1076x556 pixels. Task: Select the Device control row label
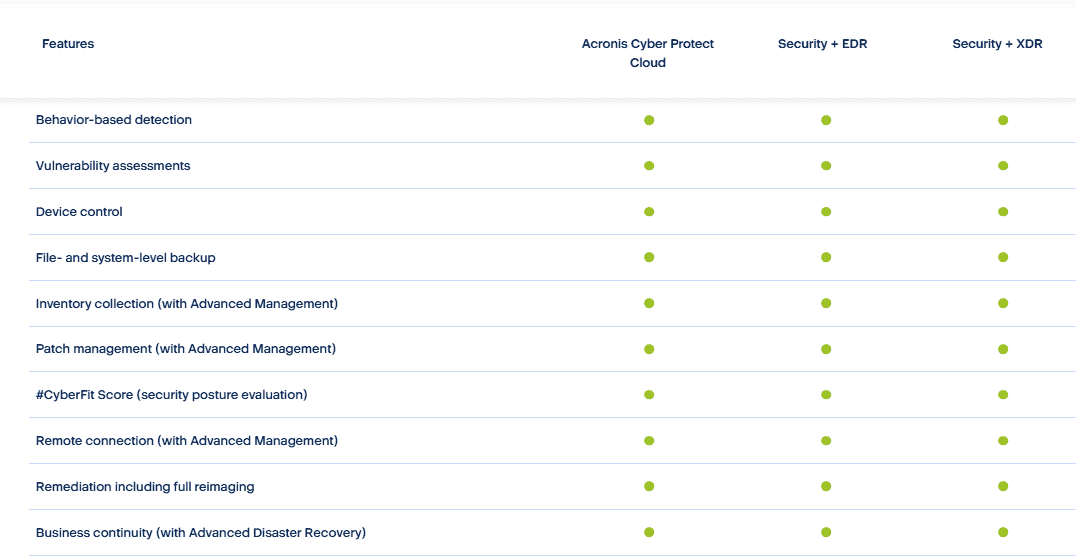click(79, 211)
